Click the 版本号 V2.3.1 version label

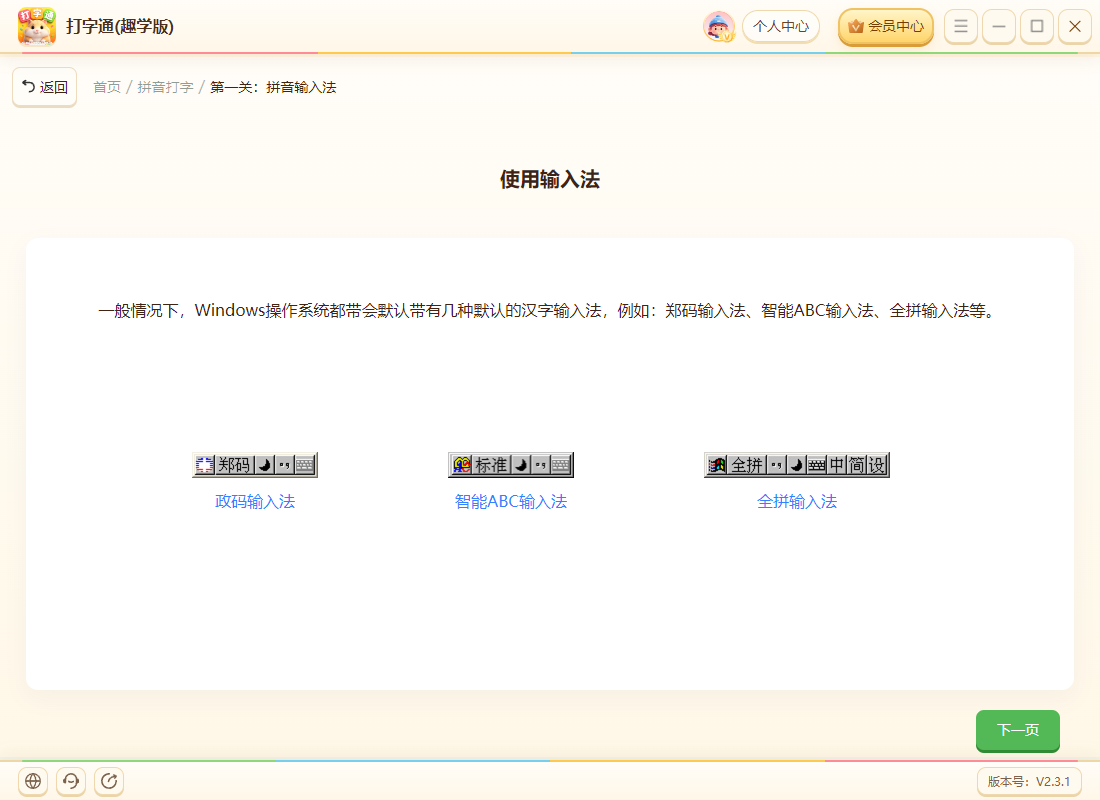(1028, 782)
